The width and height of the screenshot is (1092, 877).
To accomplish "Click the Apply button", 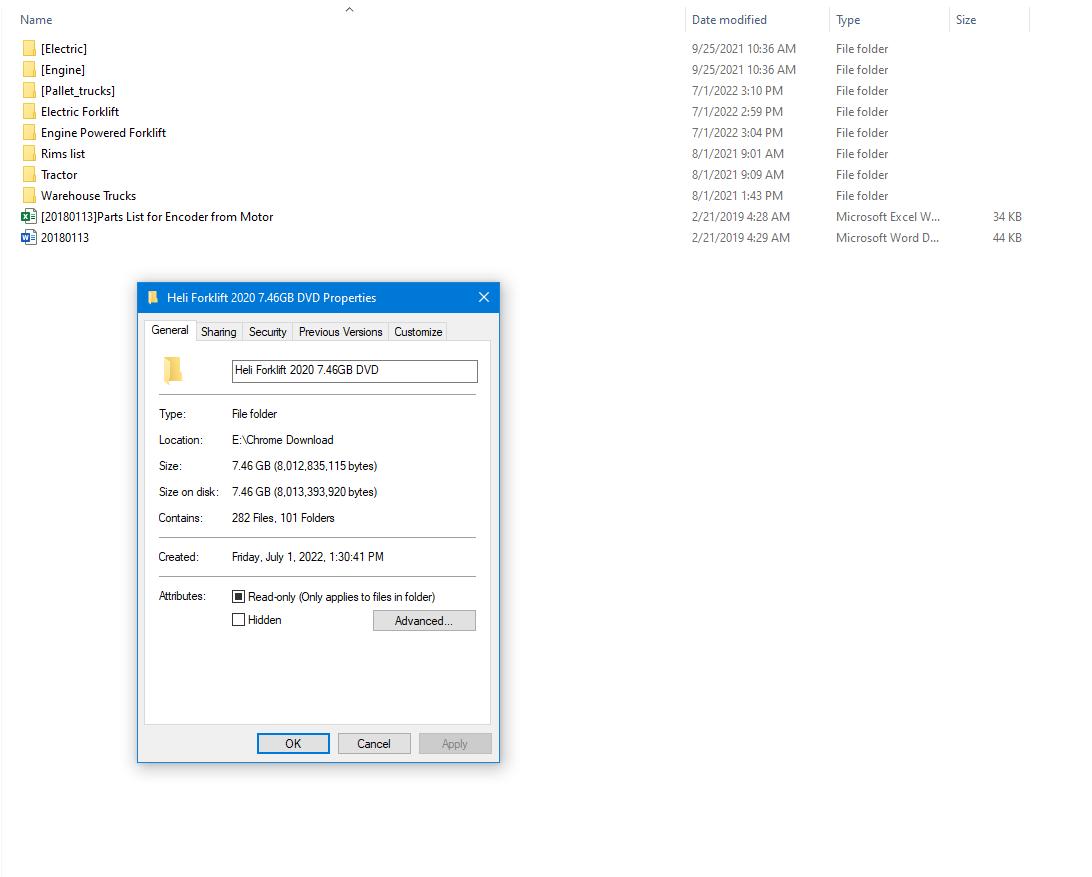I will point(455,744).
